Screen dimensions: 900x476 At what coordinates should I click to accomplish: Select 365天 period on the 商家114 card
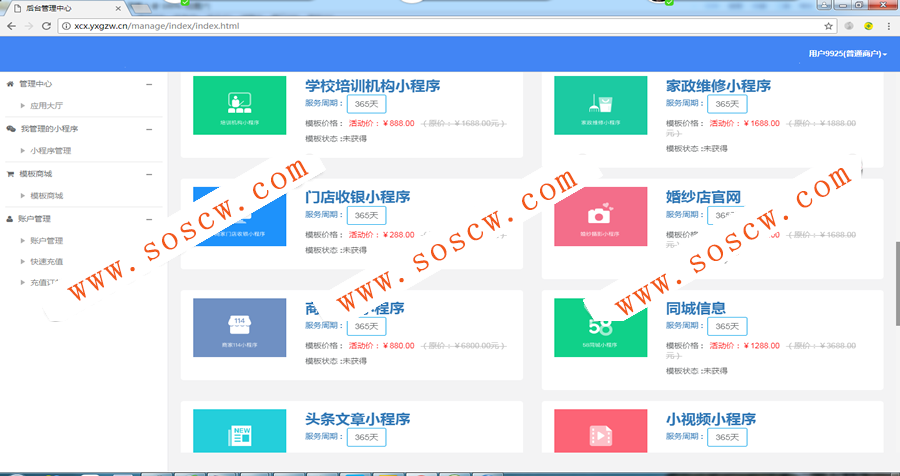point(366,326)
